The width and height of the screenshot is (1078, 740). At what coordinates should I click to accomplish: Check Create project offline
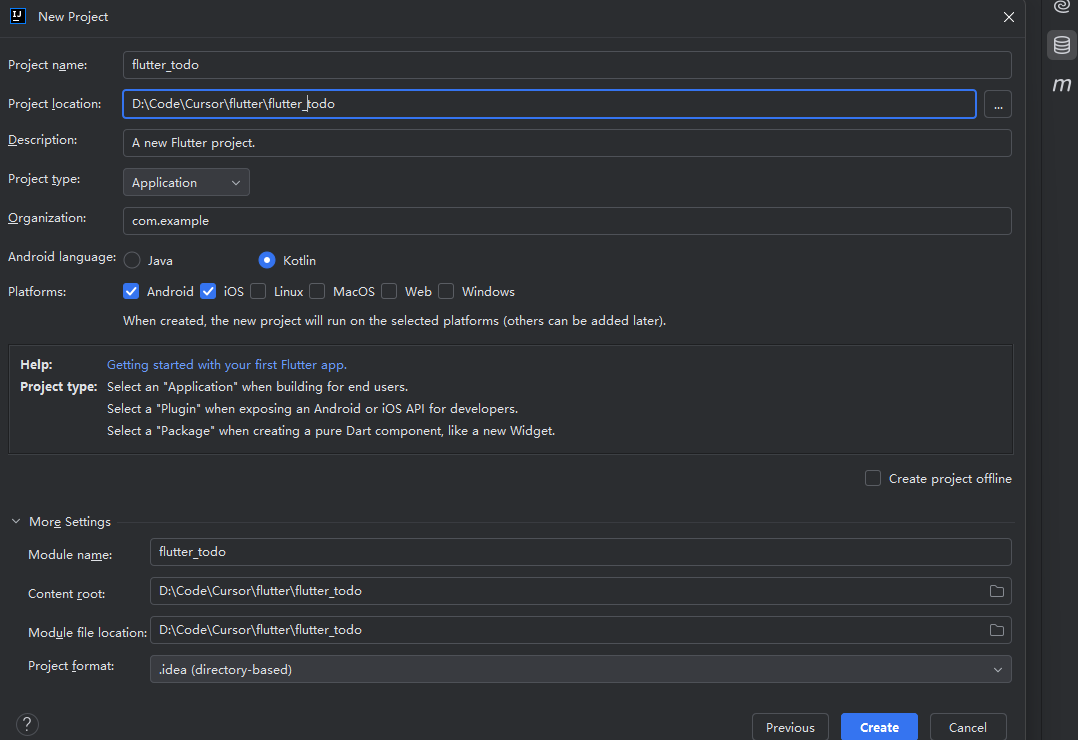(x=872, y=479)
